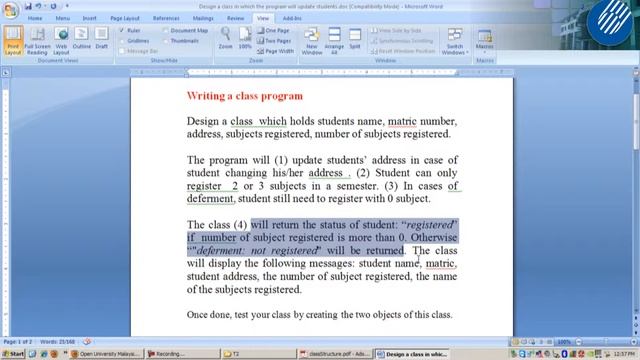Click the system tray clock
The height and width of the screenshot is (360, 640).
[624, 354]
